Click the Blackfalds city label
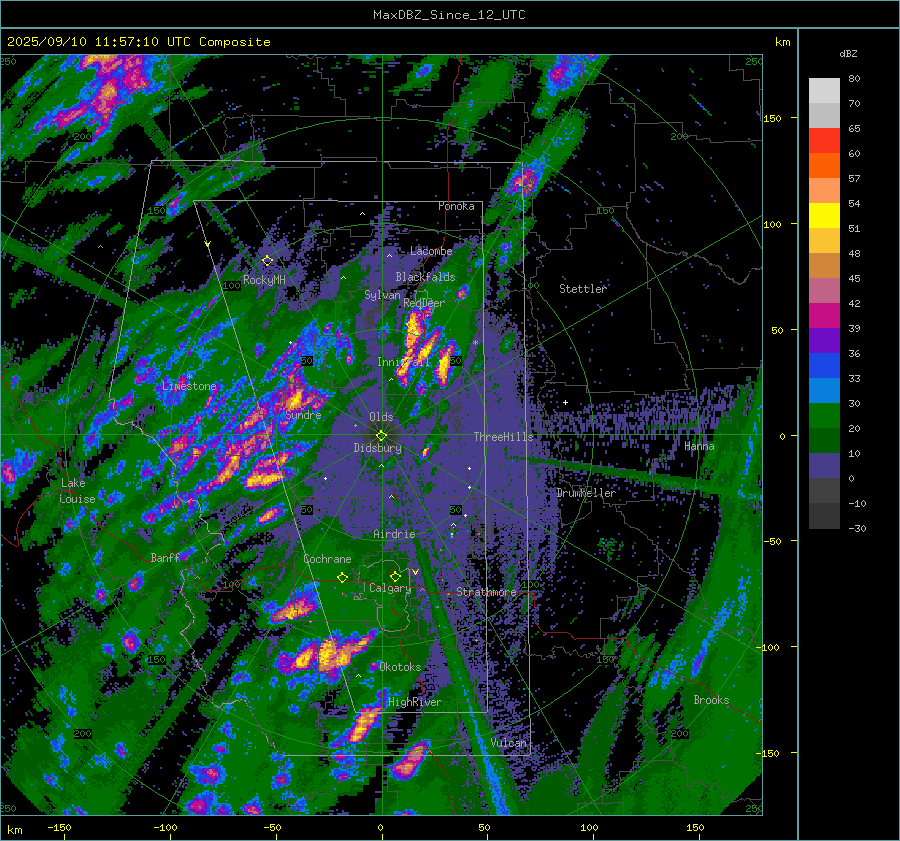 click(x=425, y=277)
